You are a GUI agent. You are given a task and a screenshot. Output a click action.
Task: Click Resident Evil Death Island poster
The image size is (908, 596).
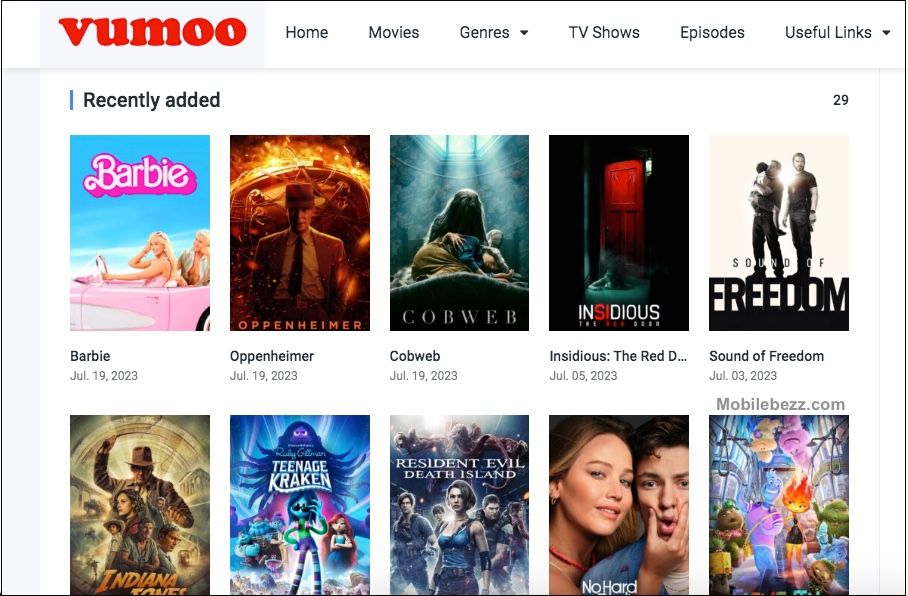click(x=459, y=505)
